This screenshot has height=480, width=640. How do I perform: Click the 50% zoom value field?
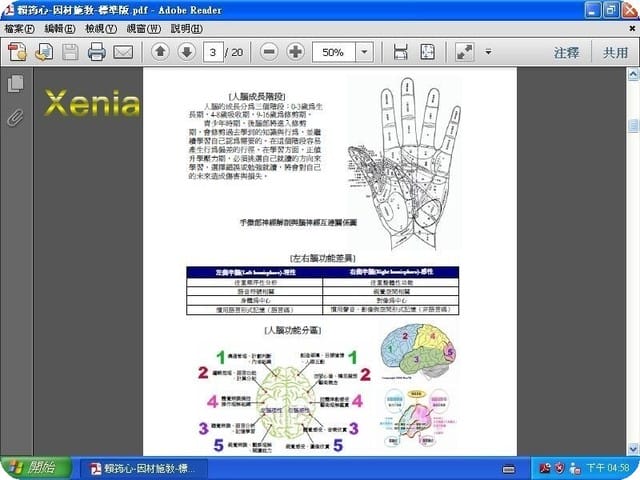(334, 52)
